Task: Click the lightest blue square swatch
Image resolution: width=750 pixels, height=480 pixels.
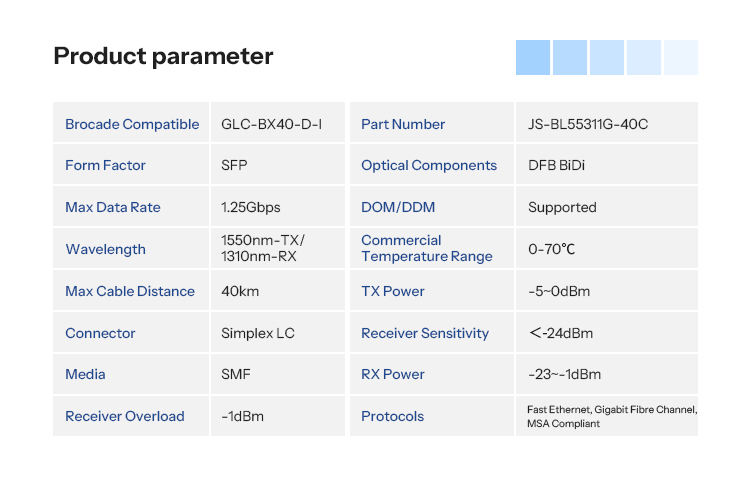Action: tap(681, 57)
